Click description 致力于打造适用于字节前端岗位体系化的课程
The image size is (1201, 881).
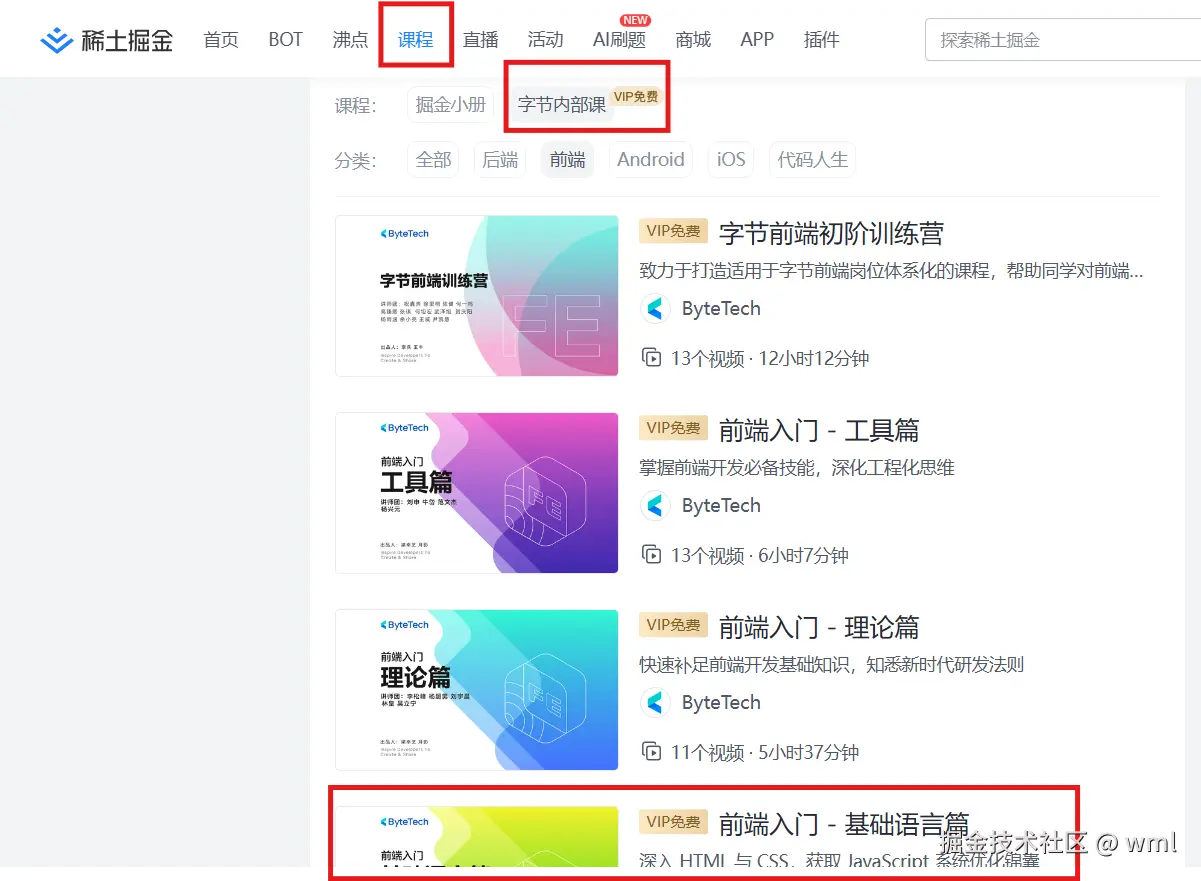892,271
